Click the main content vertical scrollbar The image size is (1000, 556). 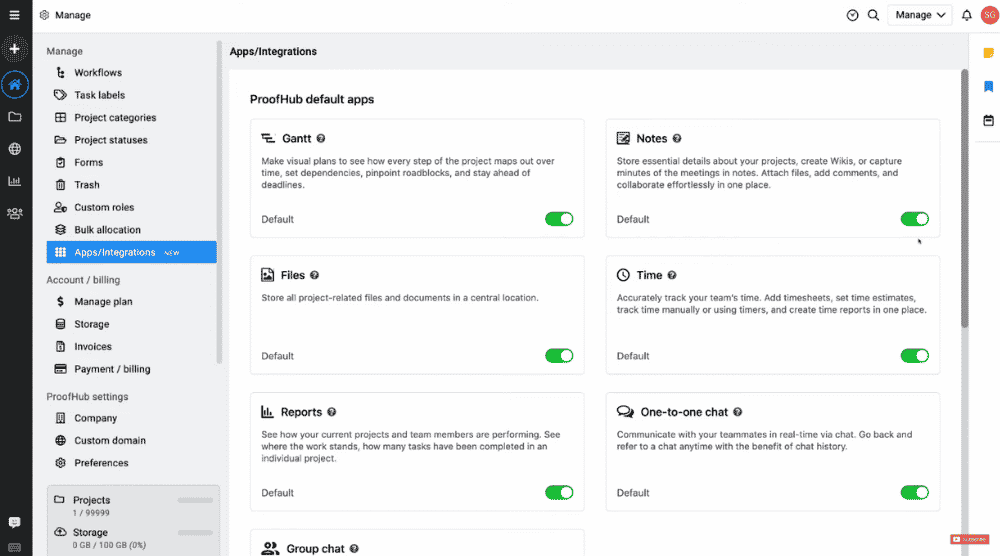pyautogui.click(x=964, y=198)
